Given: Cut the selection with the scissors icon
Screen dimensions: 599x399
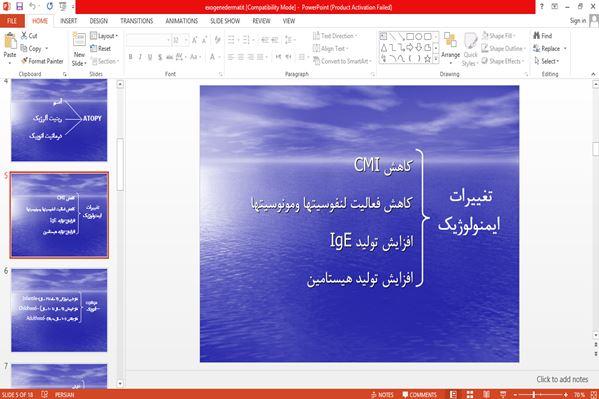Looking at the screenshot, I should pyautogui.click(x=29, y=36).
